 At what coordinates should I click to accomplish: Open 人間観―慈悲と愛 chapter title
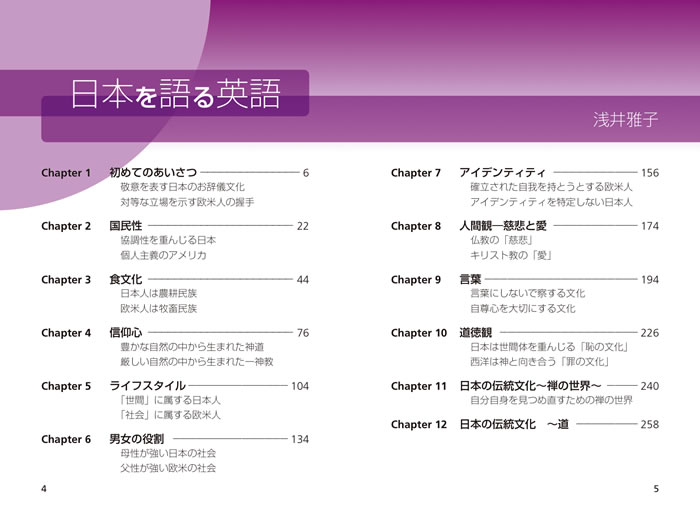(503, 226)
